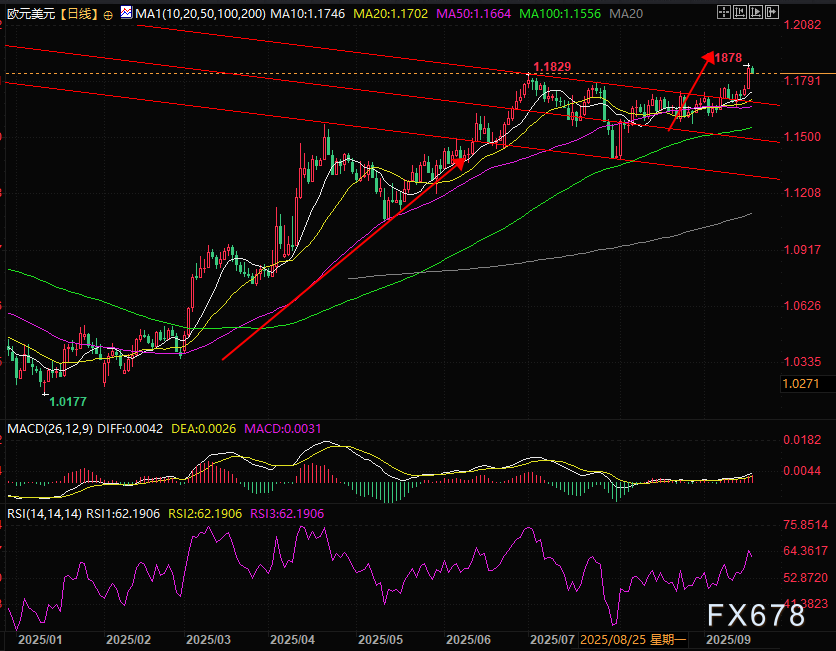Select the 欧元美元 symbol name
Screen dimensions: 836x651
point(28,15)
